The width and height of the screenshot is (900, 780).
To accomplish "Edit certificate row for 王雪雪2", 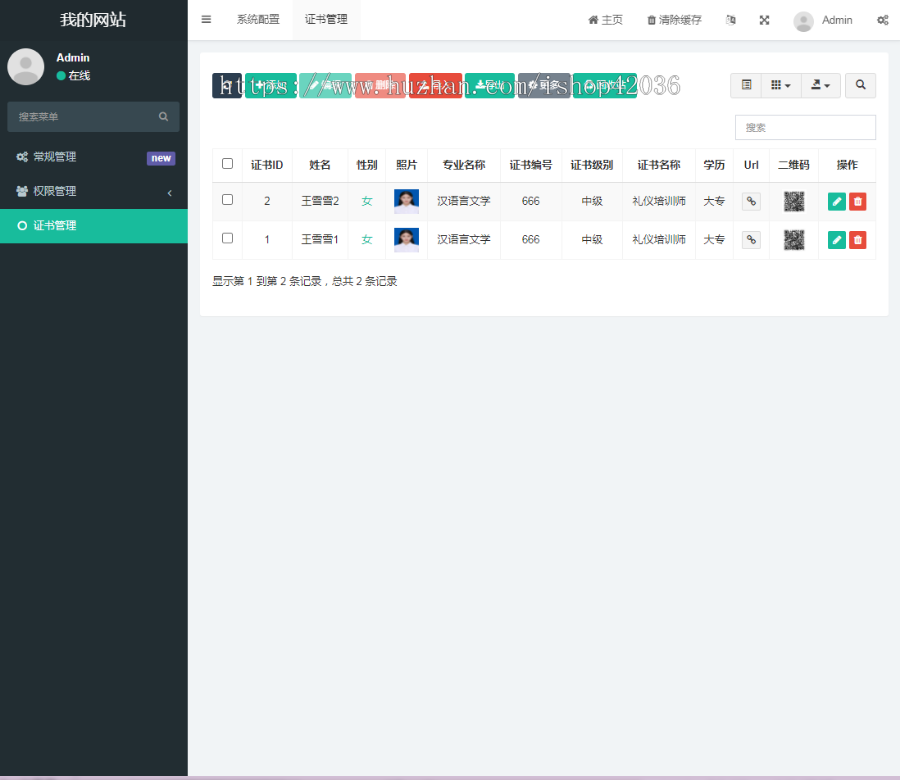I will (837, 201).
